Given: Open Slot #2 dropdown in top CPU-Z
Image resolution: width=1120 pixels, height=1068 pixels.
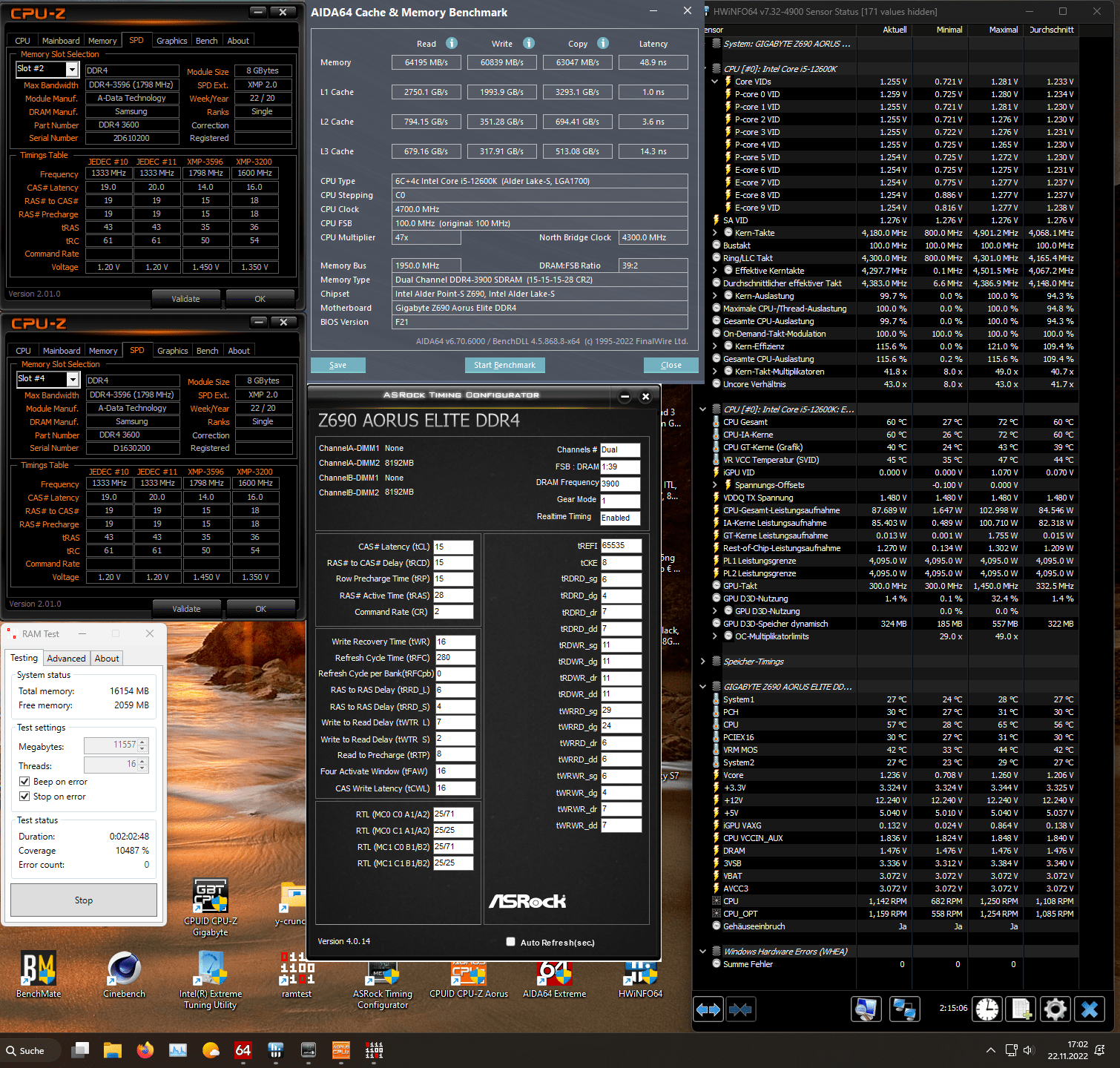Looking at the screenshot, I should pos(72,69).
